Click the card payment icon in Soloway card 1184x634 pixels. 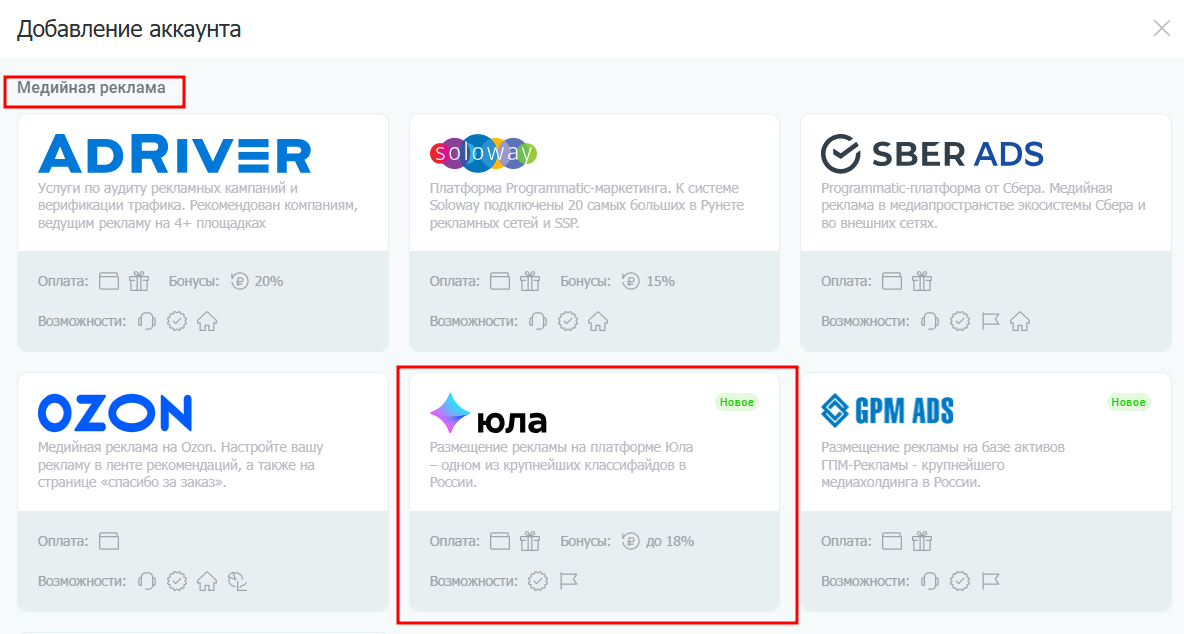tap(500, 282)
